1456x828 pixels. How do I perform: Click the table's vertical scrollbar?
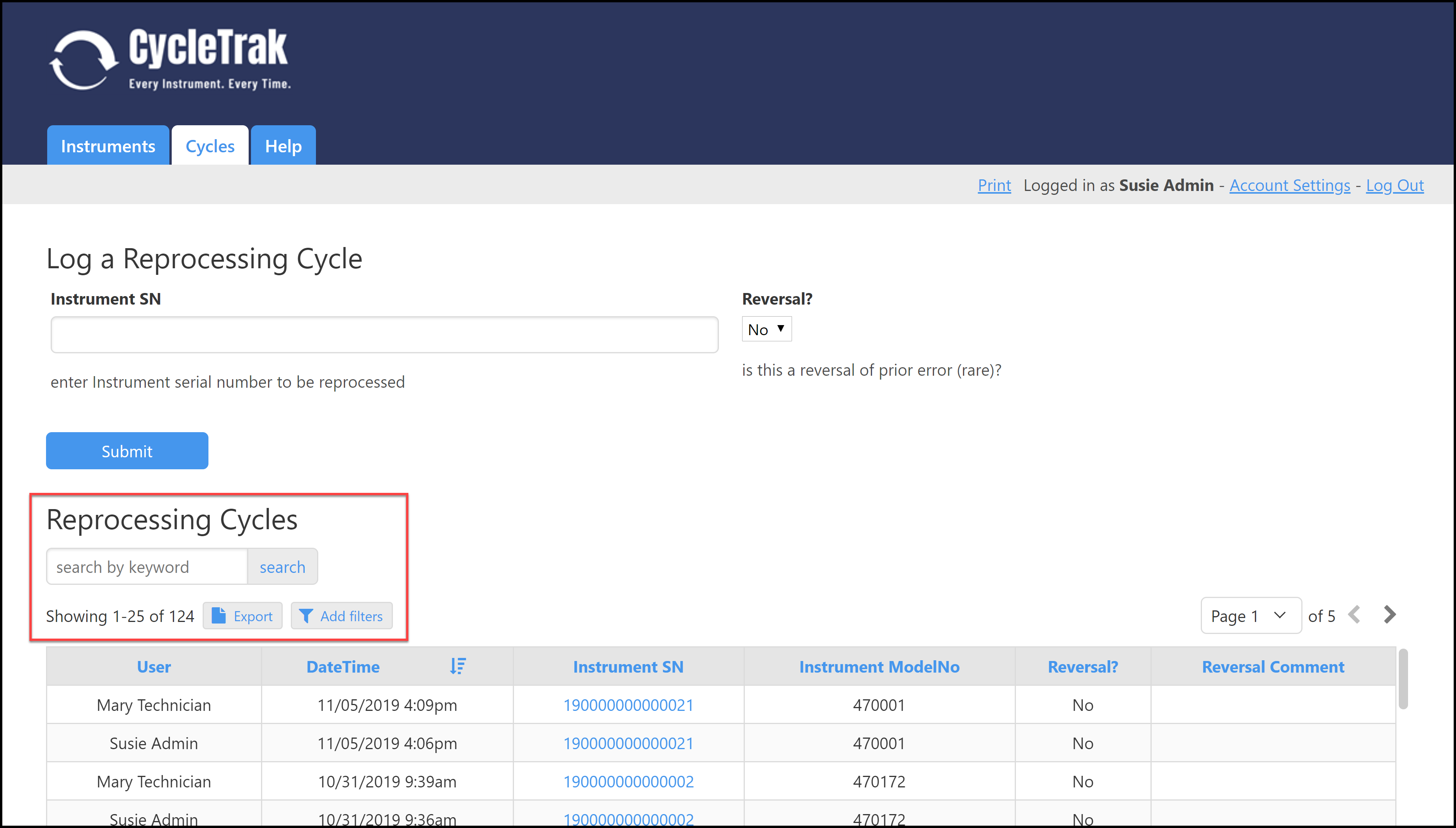tap(1403, 680)
